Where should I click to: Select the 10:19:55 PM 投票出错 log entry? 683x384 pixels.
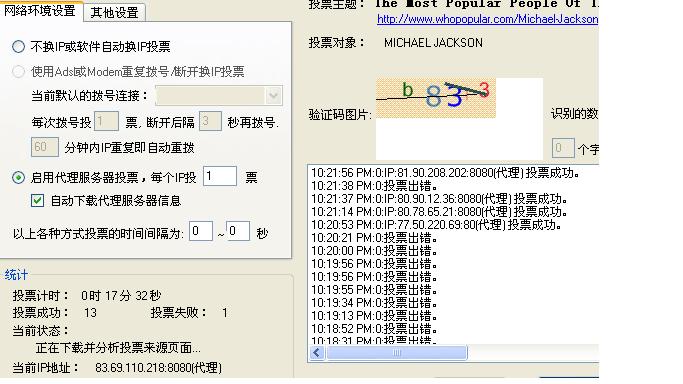(x=374, y=290)
